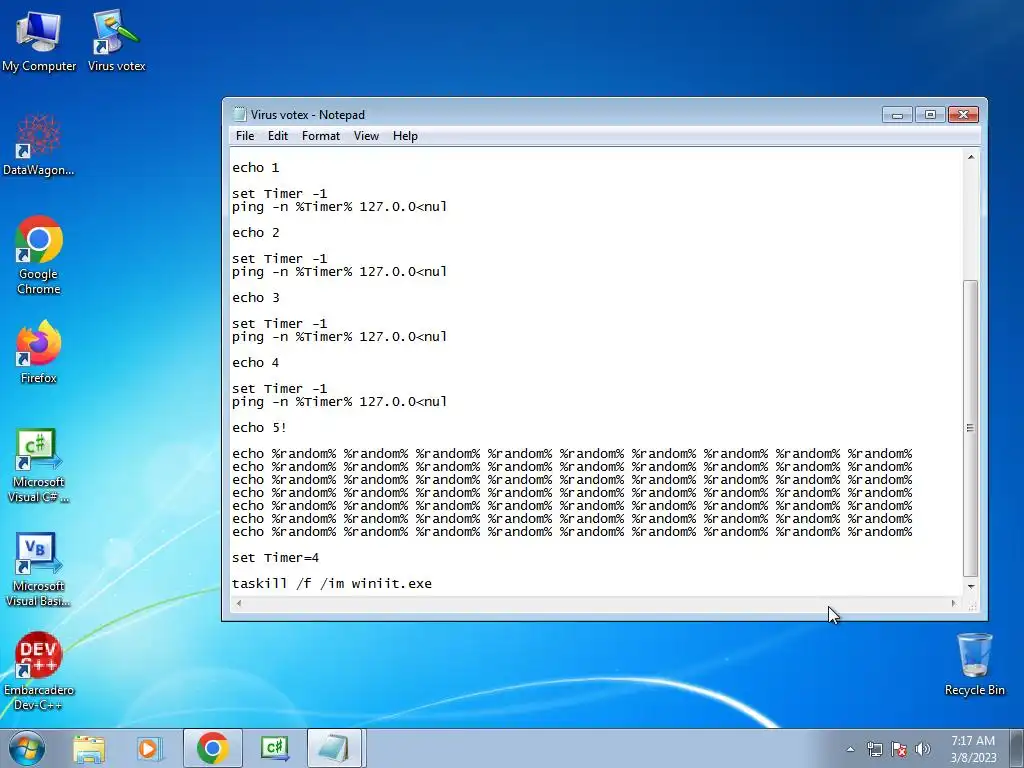Image resolution: width=1024 pixels, height=768 pixels.
Task: Select the Recycle Bin icon
Action: pyautogui.click(x=974, y=664)
